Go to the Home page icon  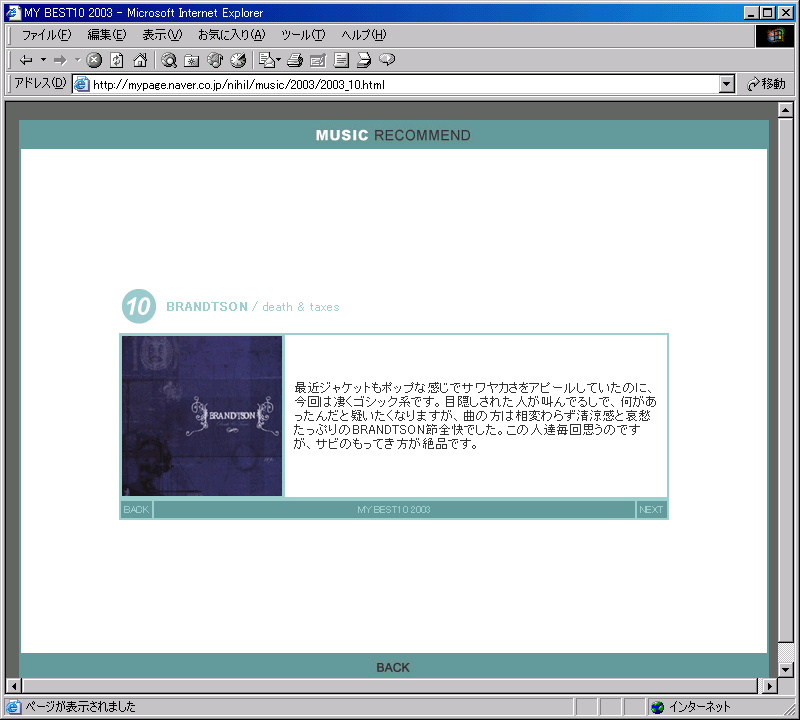[x=140, y=60]
